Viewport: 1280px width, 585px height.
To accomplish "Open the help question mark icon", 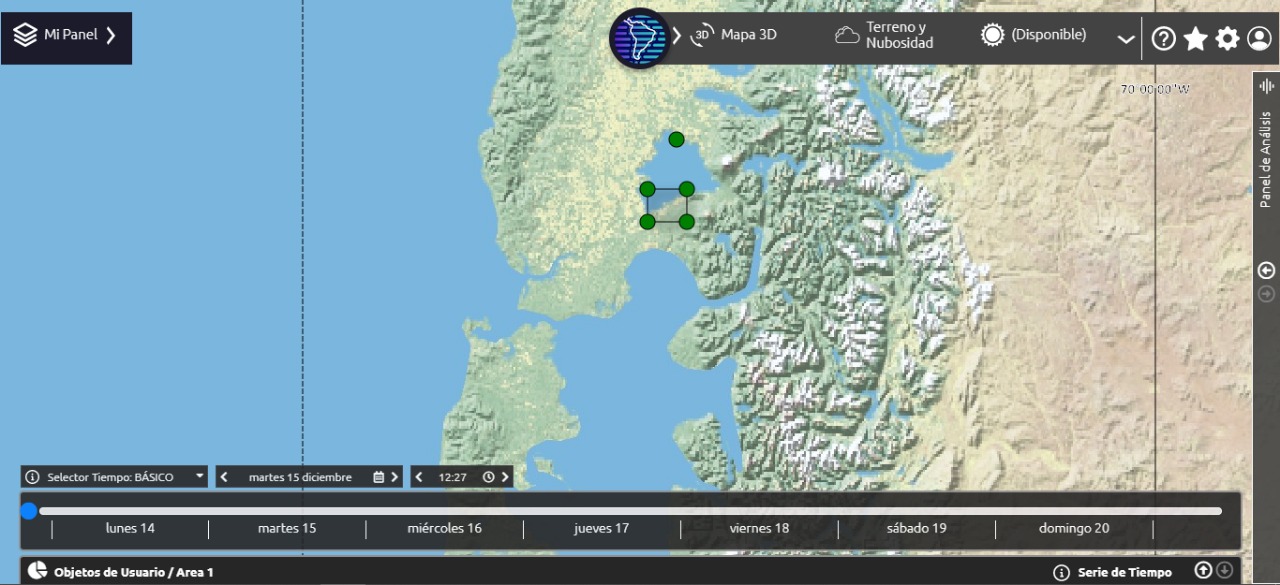I will [x=1163, y=39].
